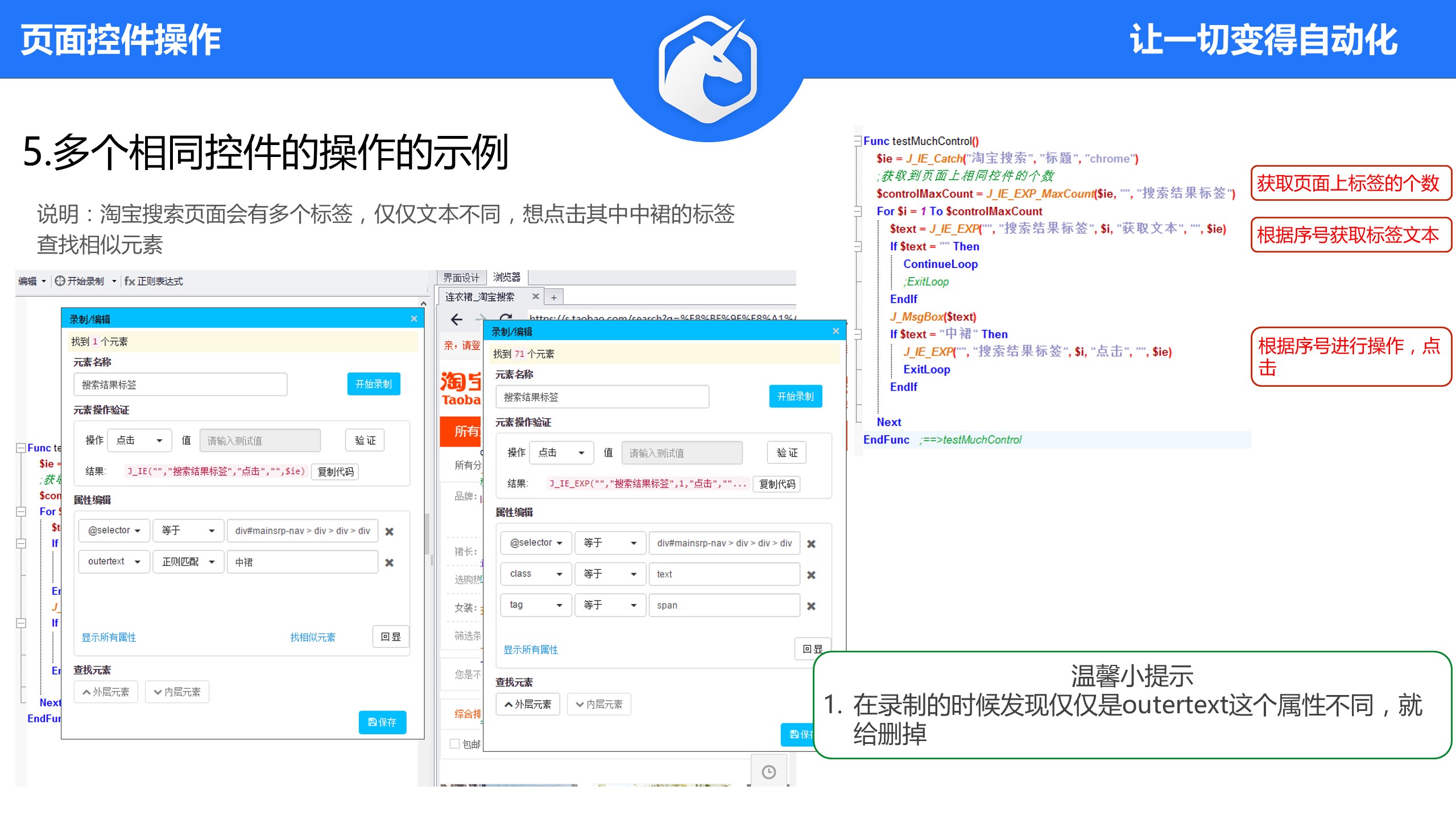The image size is (1456, 819).
Task: Collapse the For loop fold marker in the right-hand code
Action: (x=858, y=212)
